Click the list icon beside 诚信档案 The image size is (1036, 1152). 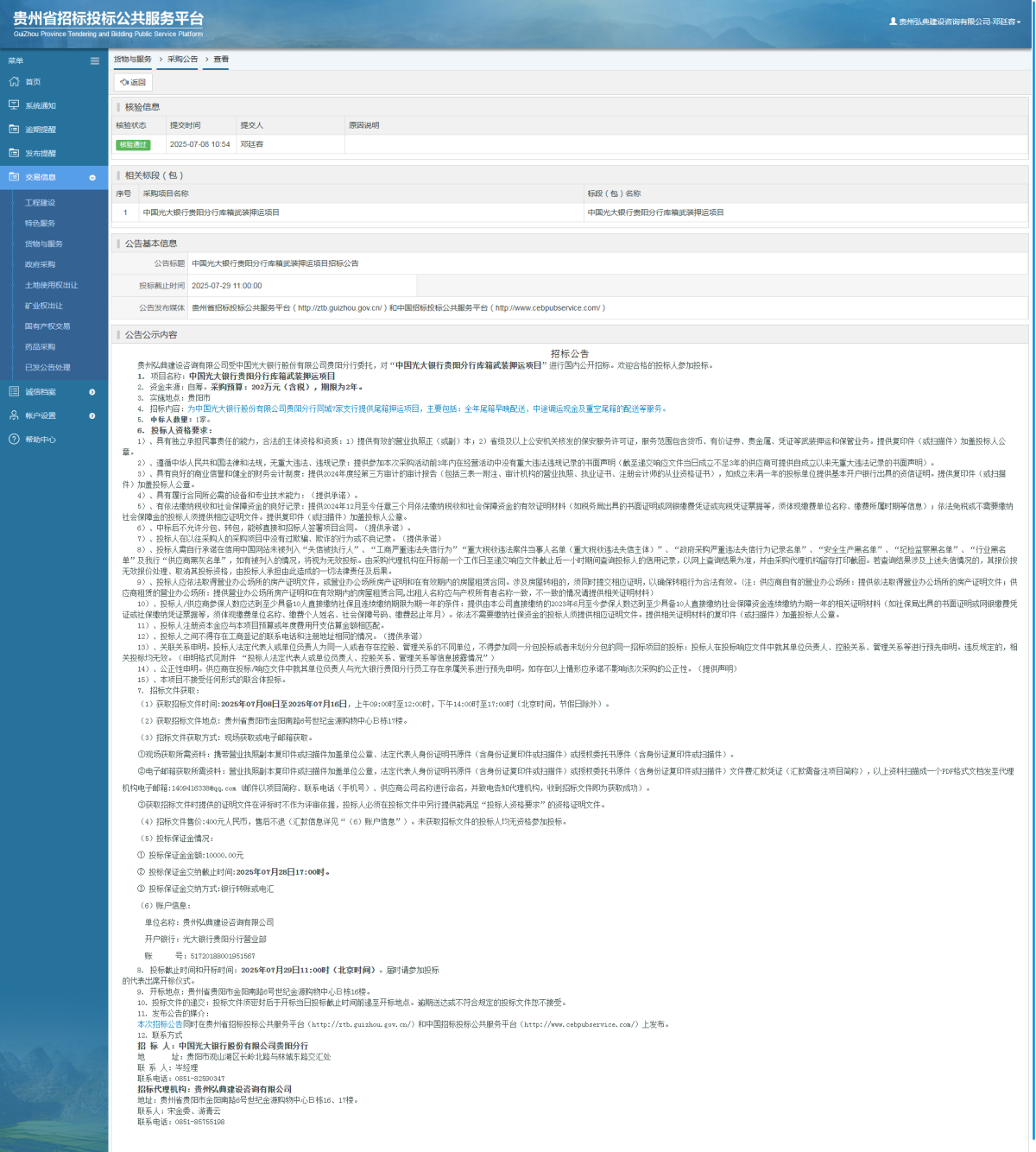[14, 392]
